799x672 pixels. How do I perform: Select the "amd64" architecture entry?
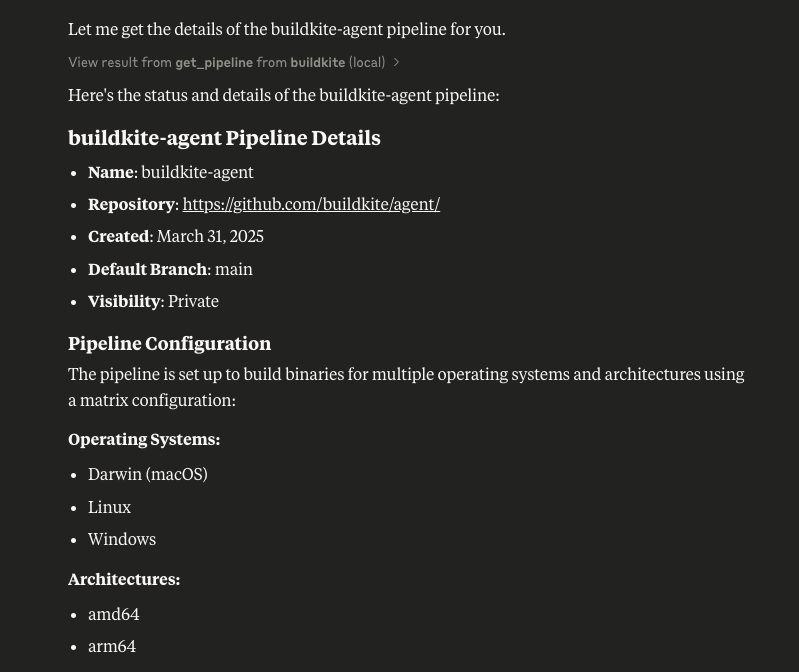coord(113,614)
